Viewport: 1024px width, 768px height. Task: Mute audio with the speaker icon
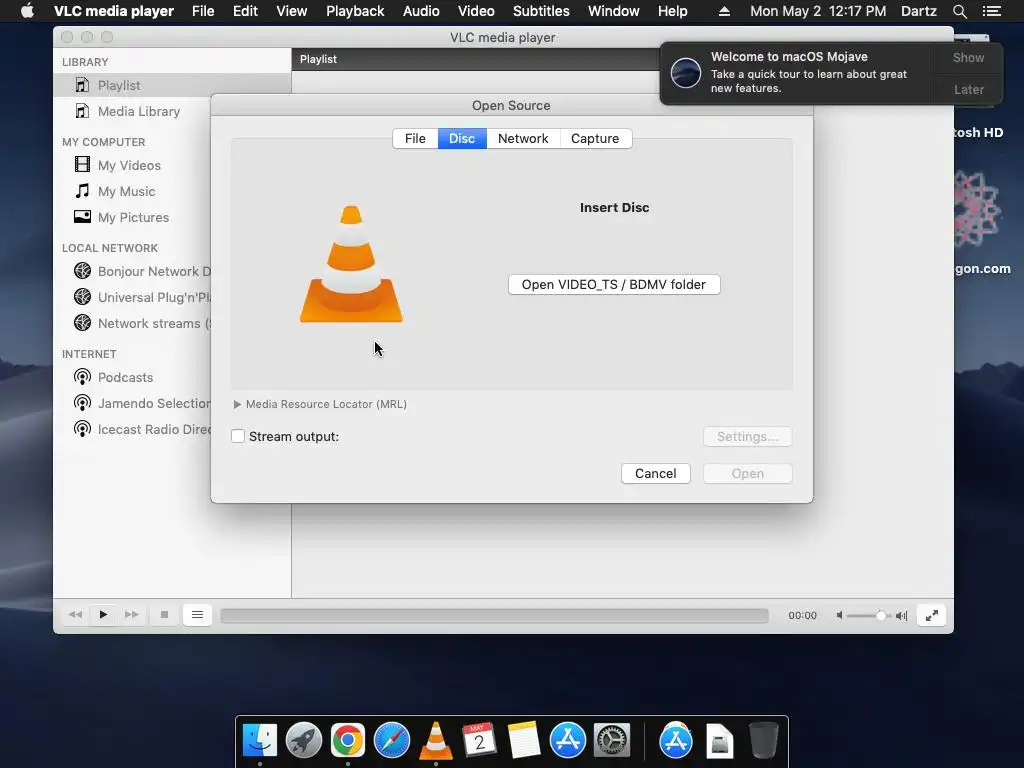click(840, 616)
